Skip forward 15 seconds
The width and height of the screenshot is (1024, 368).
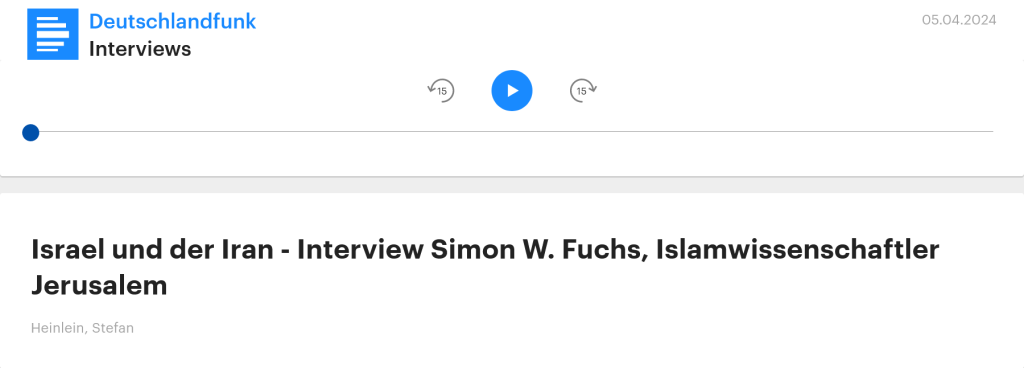(x=583, y=91)
